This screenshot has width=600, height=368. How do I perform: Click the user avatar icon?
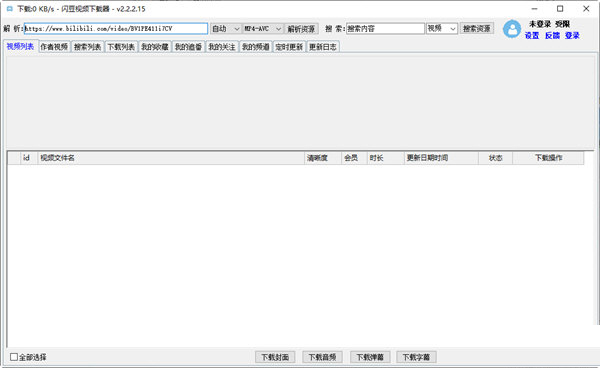click(512, 29)
